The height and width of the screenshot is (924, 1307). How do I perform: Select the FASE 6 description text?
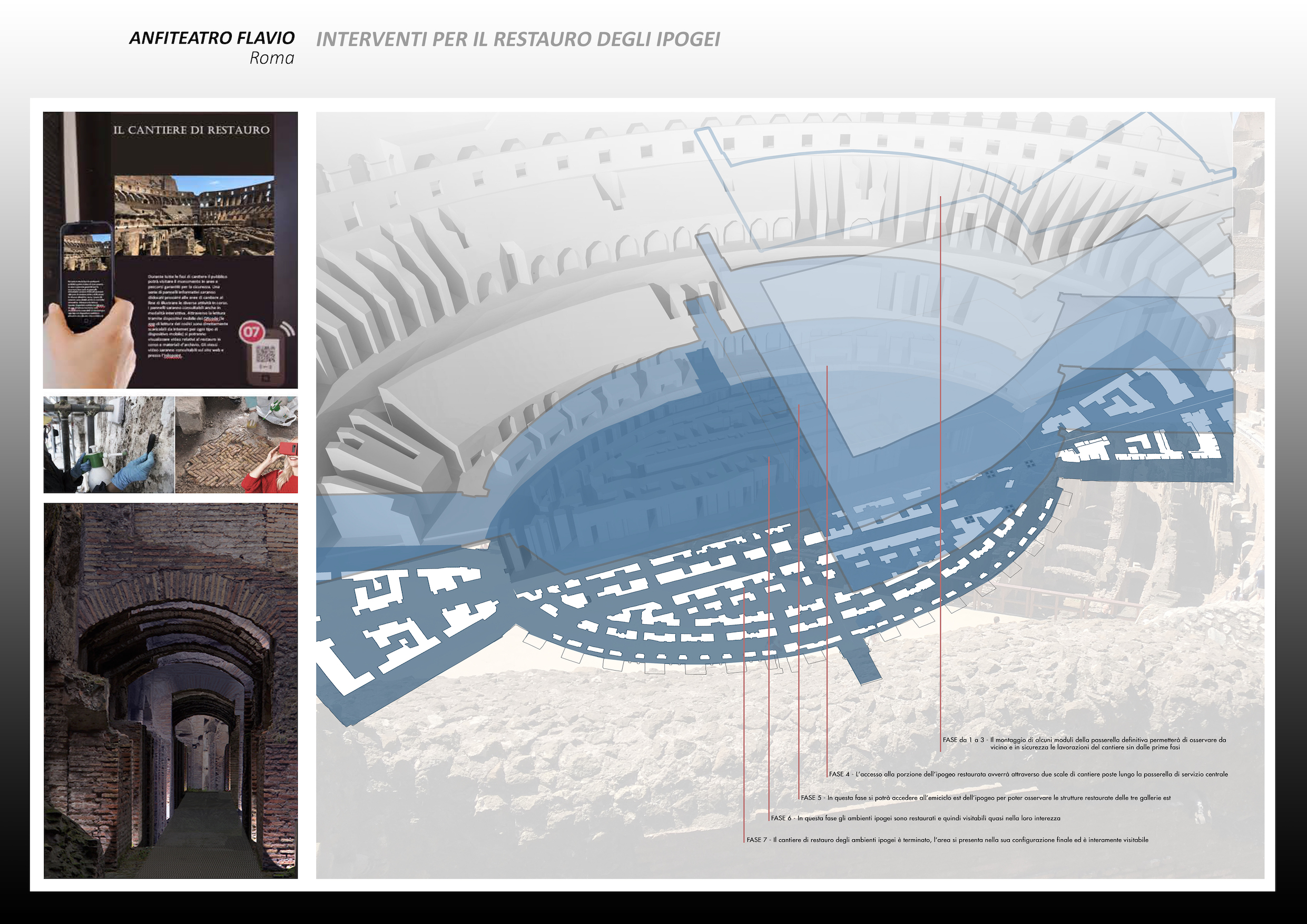(x=916, y=818)
